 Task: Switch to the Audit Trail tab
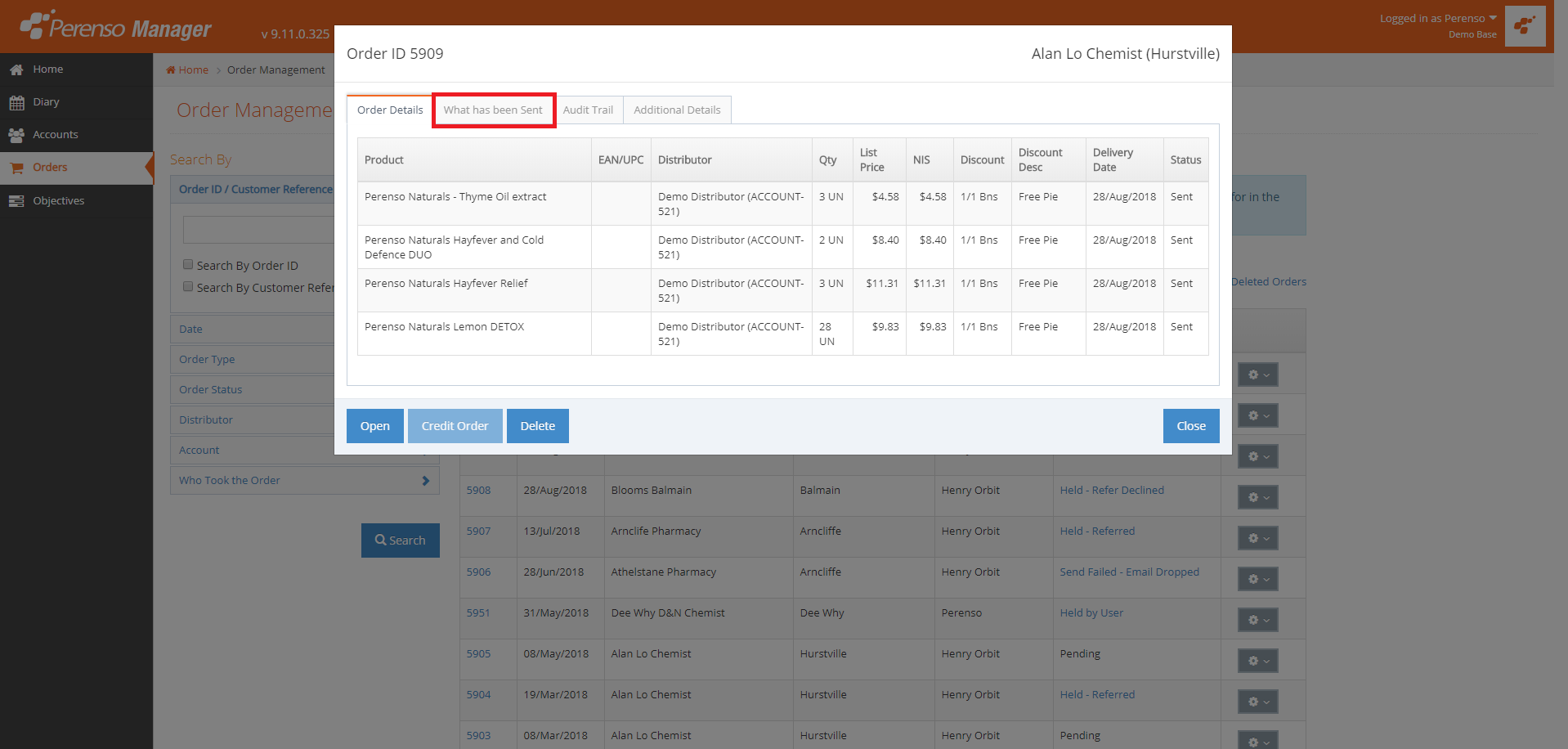coord(588,110)
